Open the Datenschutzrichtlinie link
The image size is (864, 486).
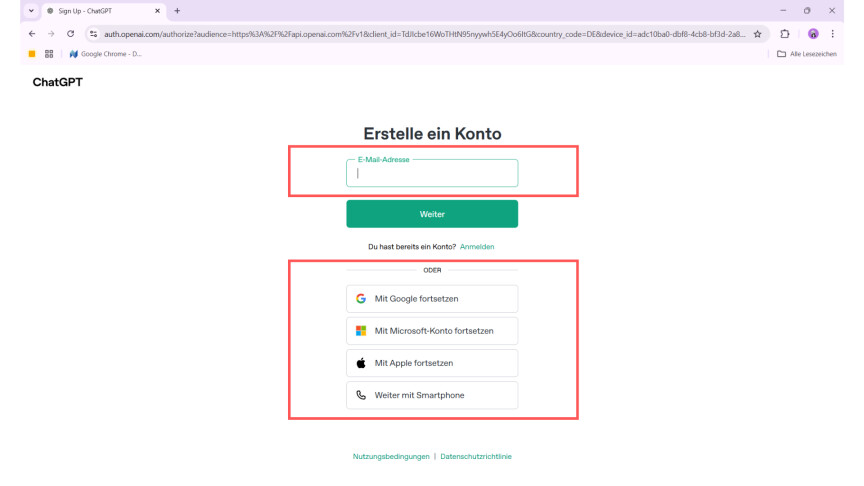(x=476, y=456)
